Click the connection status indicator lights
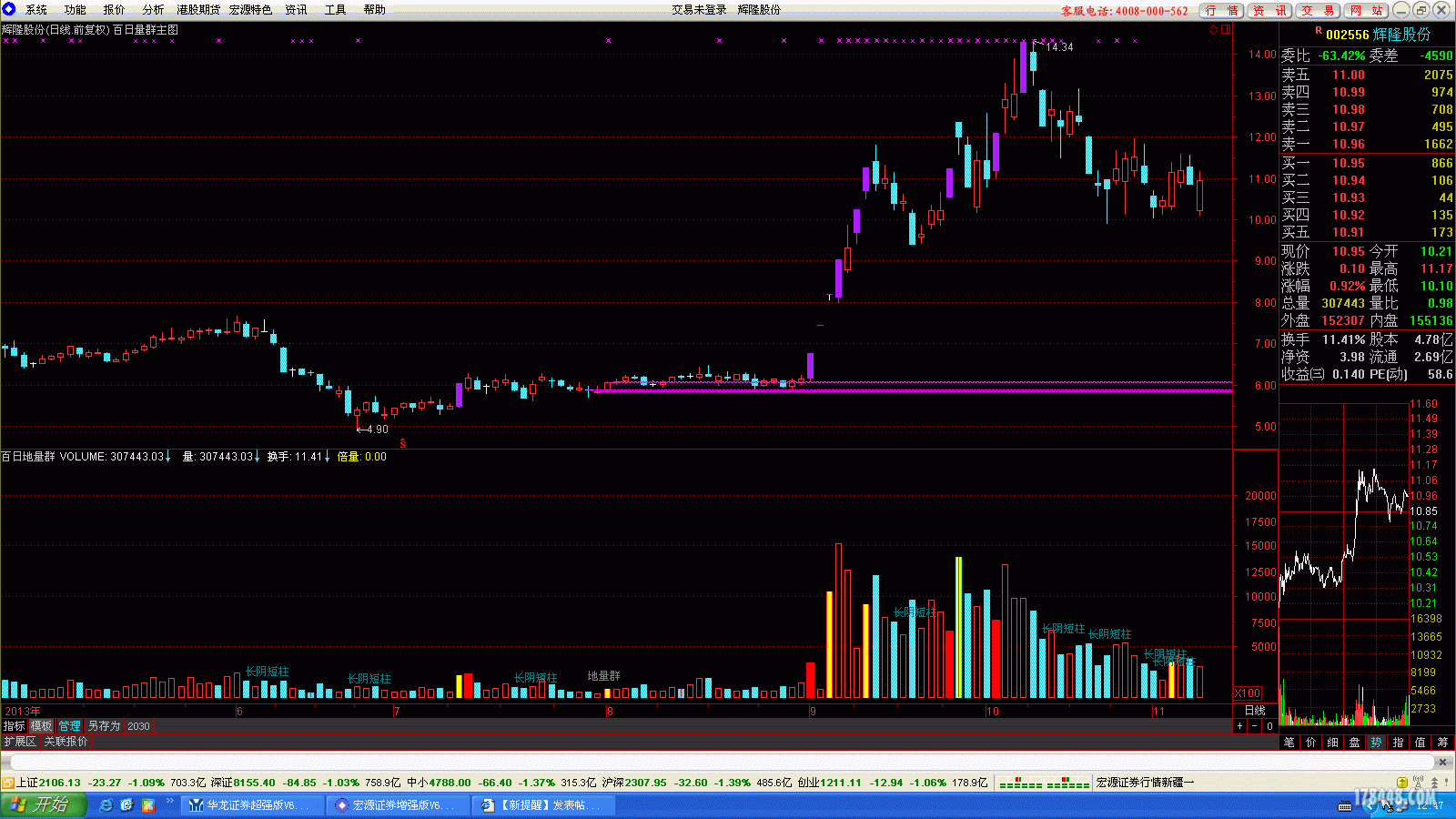 (x=1044, y=784)
